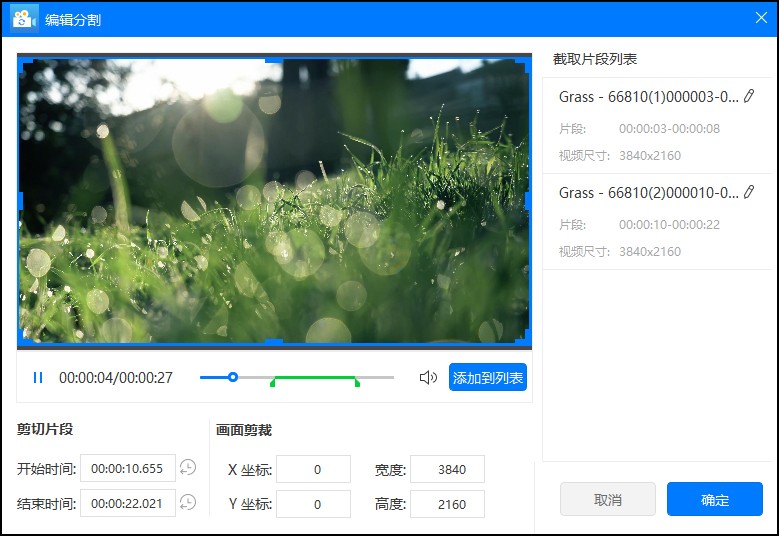Set start time to current position clock icon
779x536 pixels.
click(x=188, y=468)
